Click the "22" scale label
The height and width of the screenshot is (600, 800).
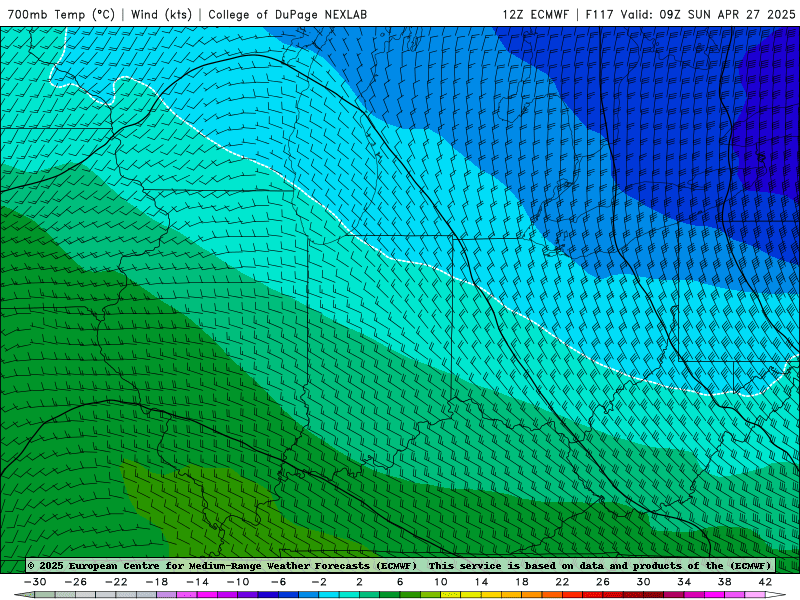pos(562,582)
